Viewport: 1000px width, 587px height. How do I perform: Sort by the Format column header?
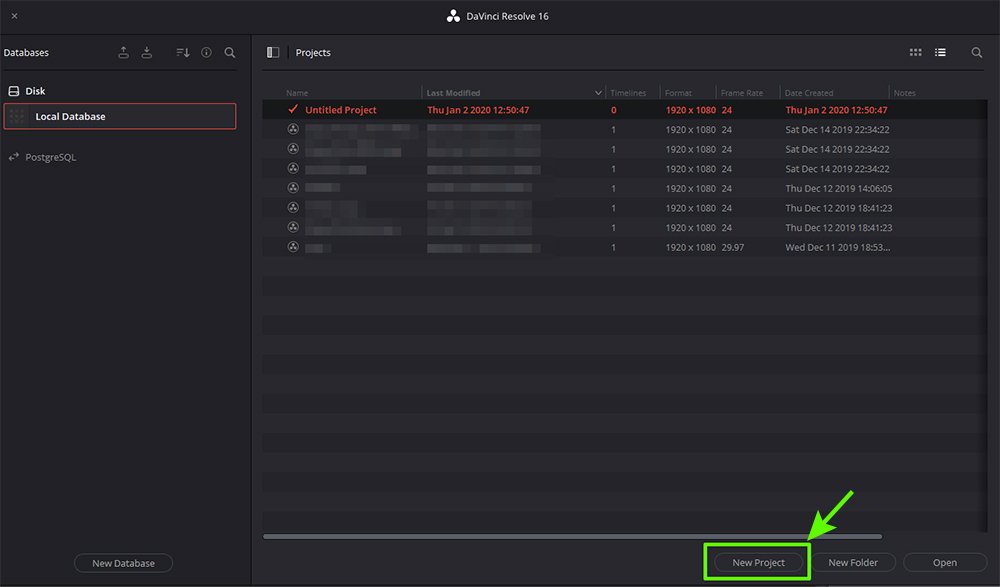pos(679,93)
